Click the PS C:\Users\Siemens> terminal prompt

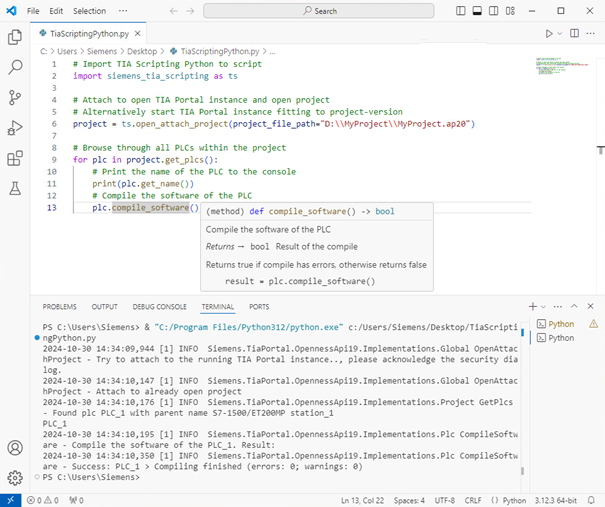click(91, 477)
